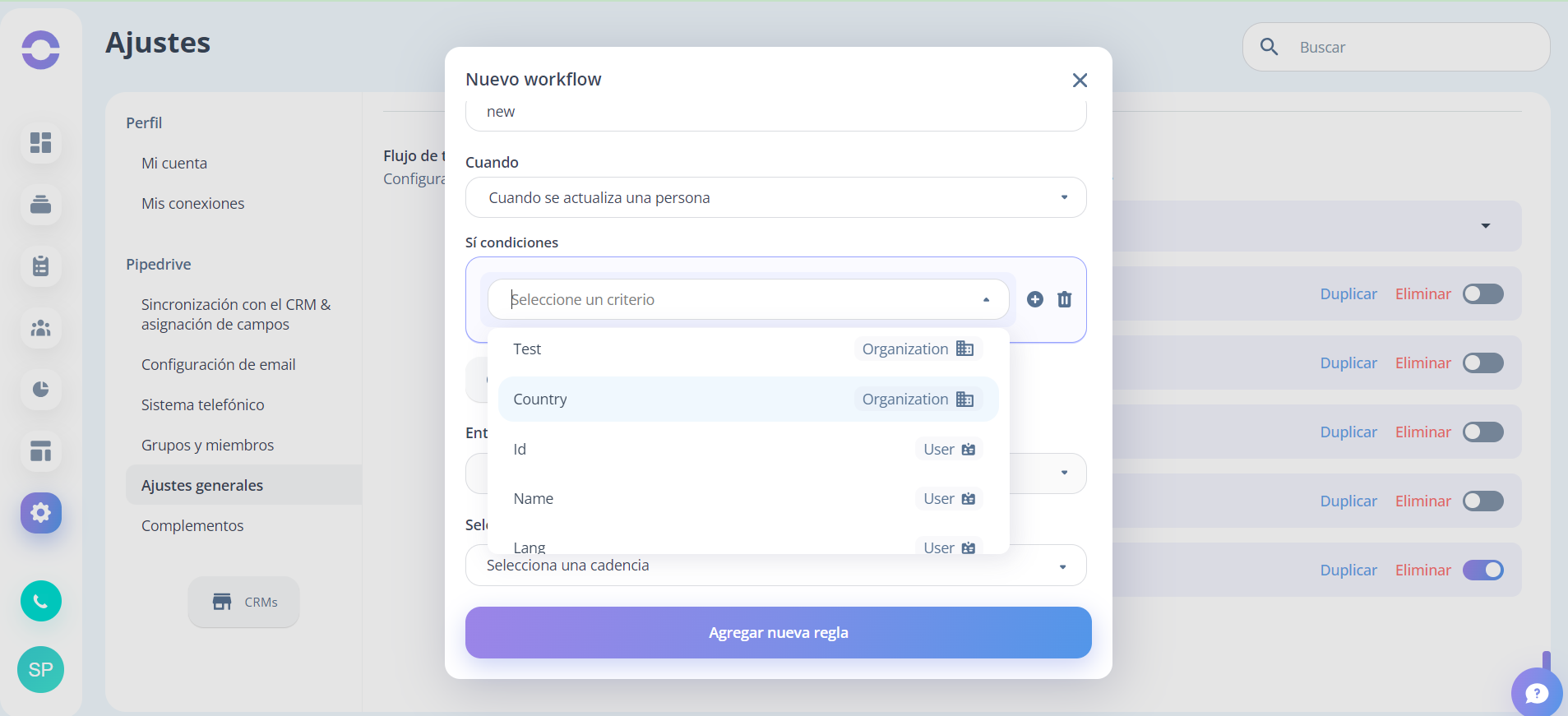Image resolution: width=1568 pixels, height=716 pixels.
Task: Click Agregar nueva regla button
Action: [778, 632]
